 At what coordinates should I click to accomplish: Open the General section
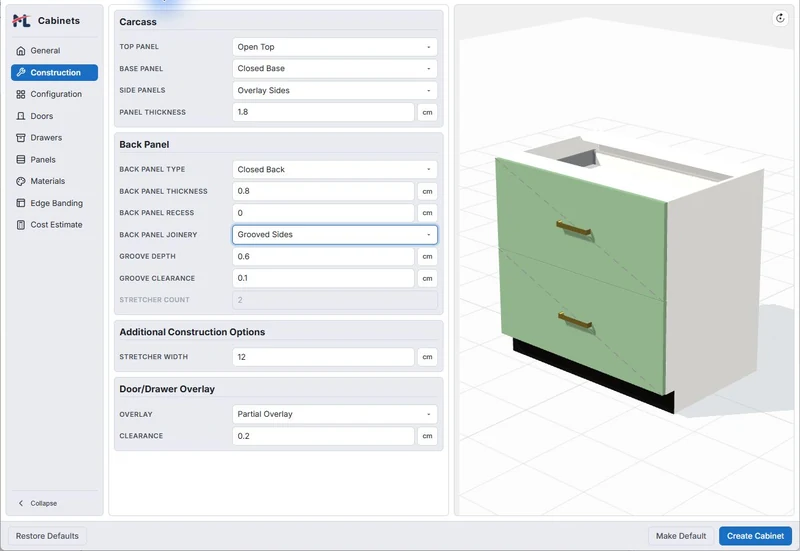click(54, 51)
